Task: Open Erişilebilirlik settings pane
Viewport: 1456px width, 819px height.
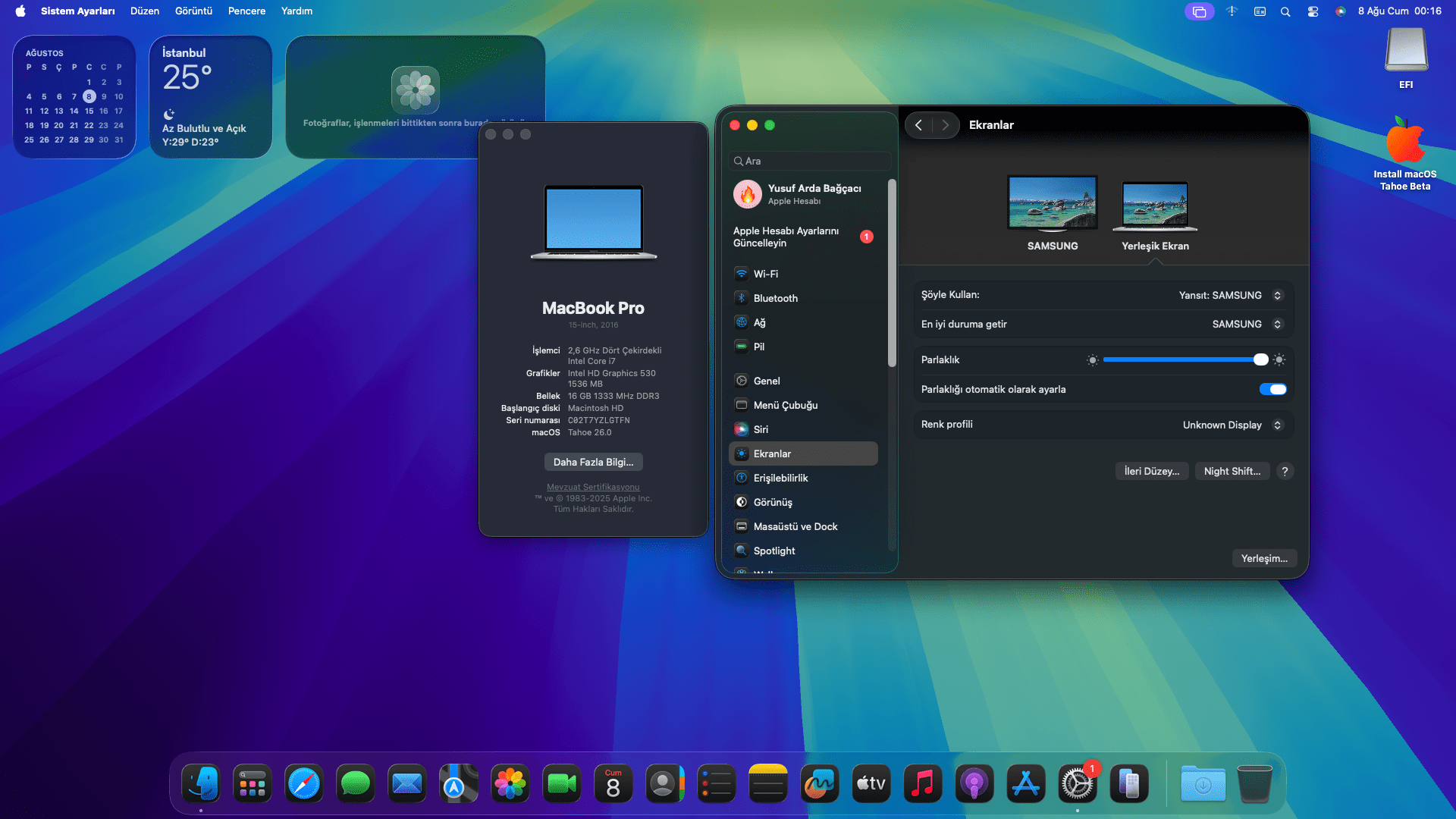Action: click(780, 478)
